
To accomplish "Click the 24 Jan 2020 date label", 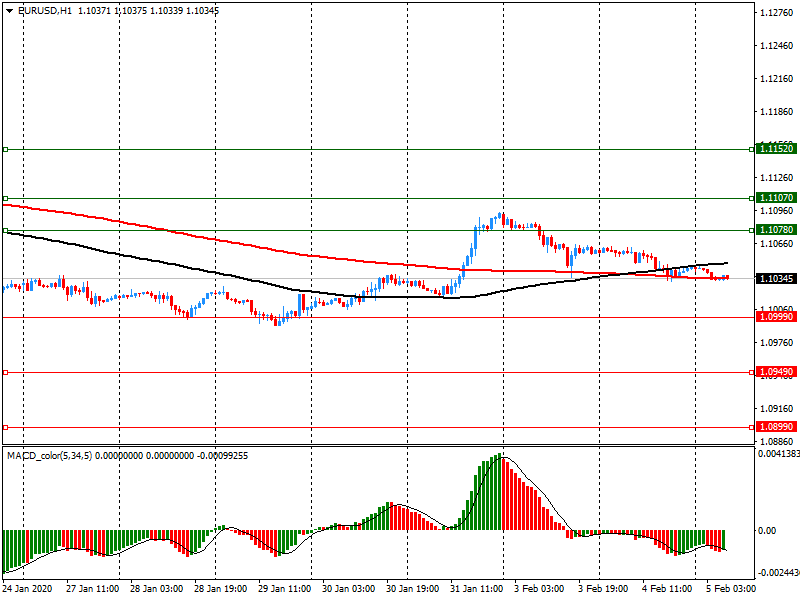I will [x=30, y=589].
